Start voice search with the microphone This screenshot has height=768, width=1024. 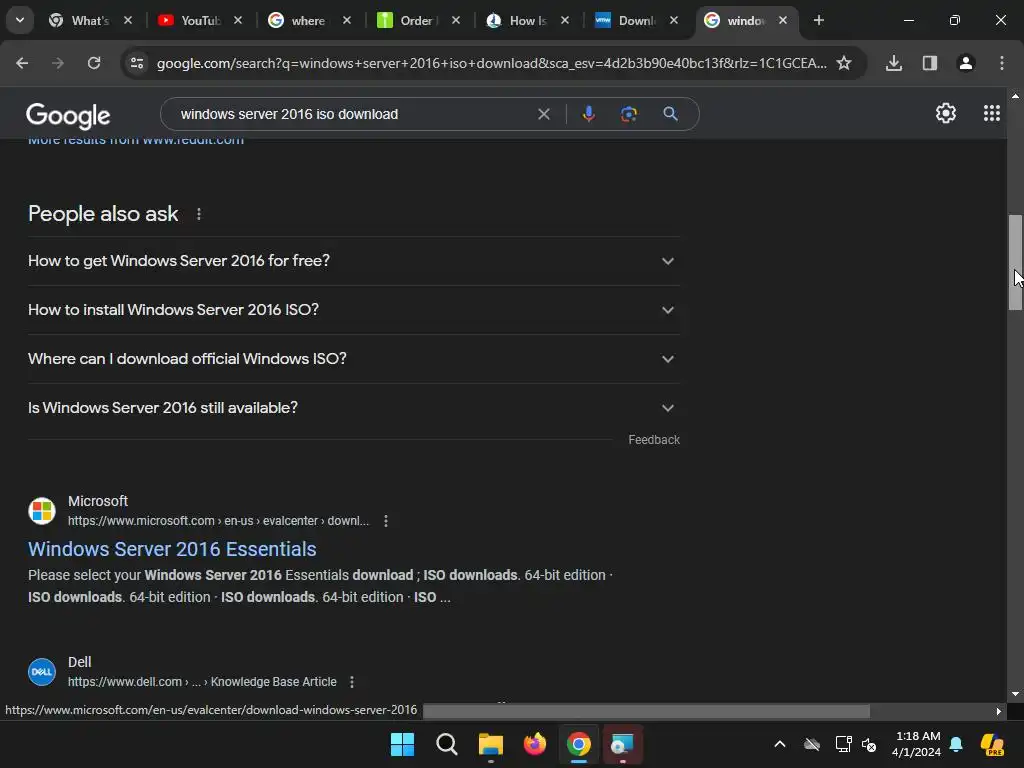tap(588, 114)
